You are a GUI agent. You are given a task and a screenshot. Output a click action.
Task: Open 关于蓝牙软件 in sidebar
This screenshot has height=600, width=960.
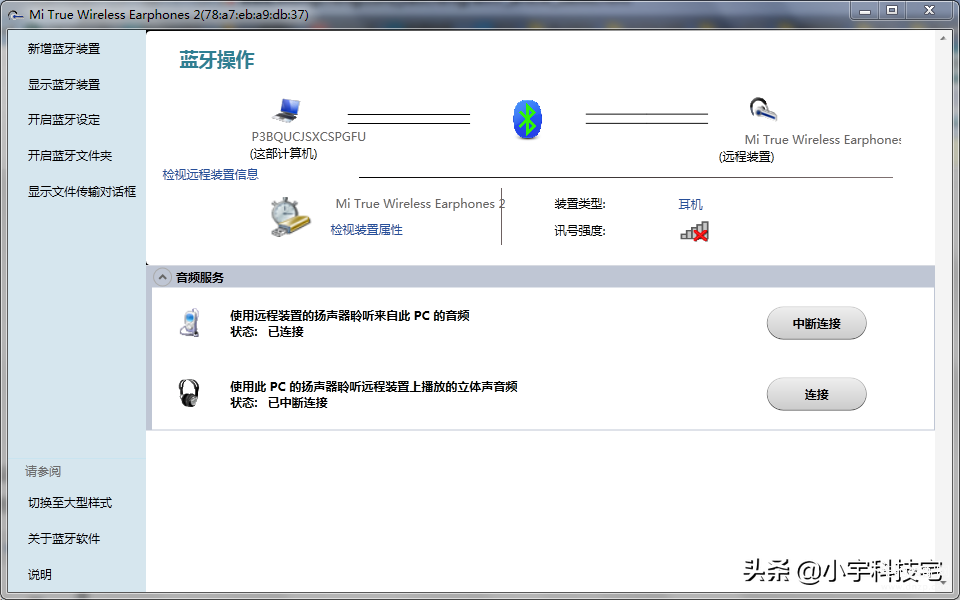(x=64, y=539)
